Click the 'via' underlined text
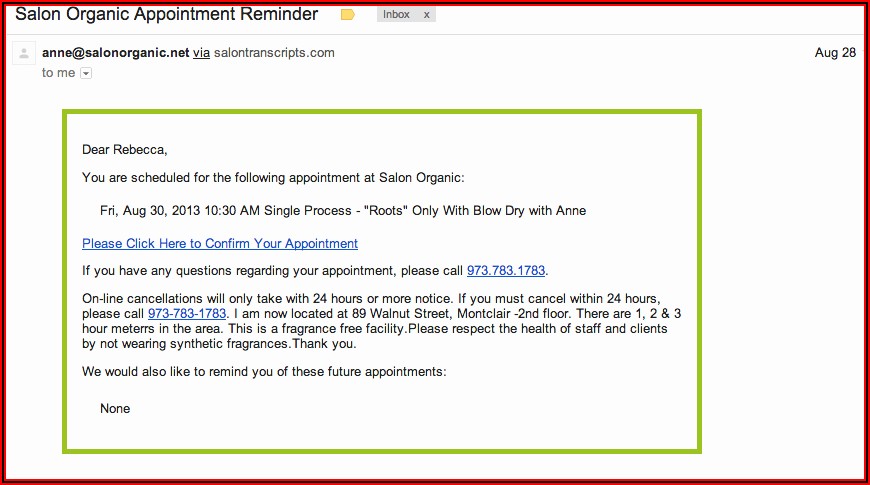The width and height of the screenshot is (870, 485). [x=201, y=53]
